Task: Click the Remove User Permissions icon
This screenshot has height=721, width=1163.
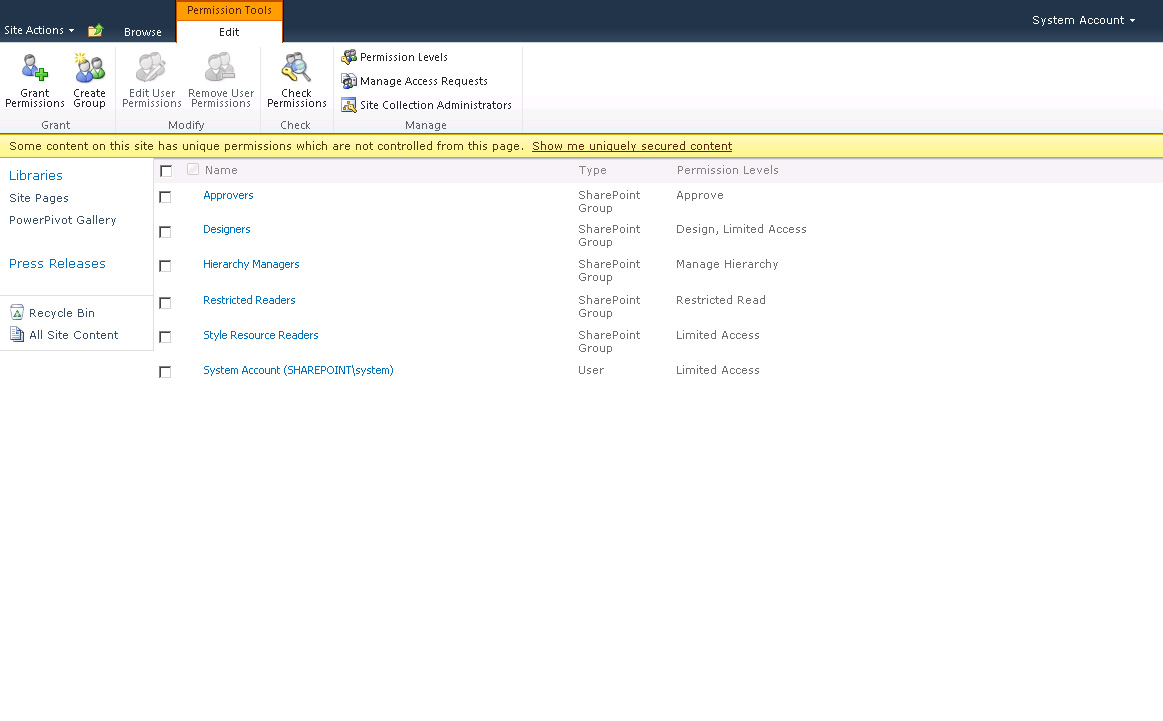Action: 220,68
